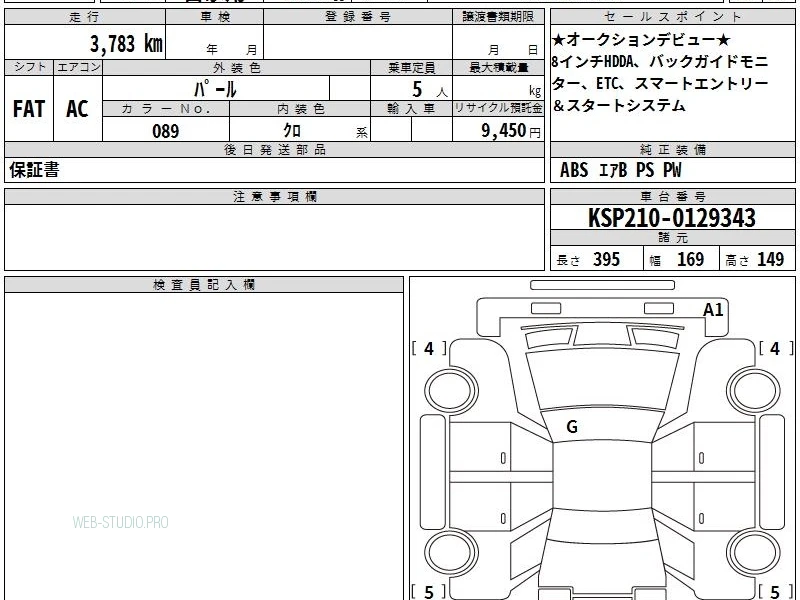This screenshot has width=800, height=600.
Task: Click the 諸元 header
Action: (672, 238)
